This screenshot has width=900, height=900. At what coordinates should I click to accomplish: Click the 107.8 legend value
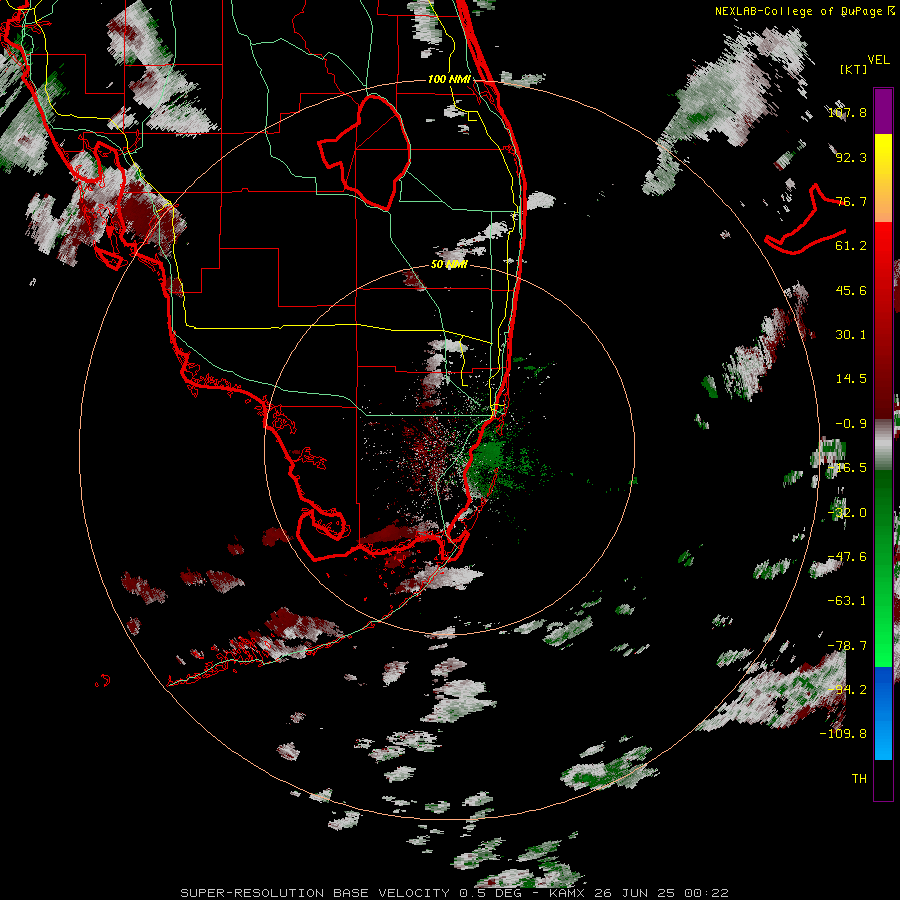(x=847, y=112)
